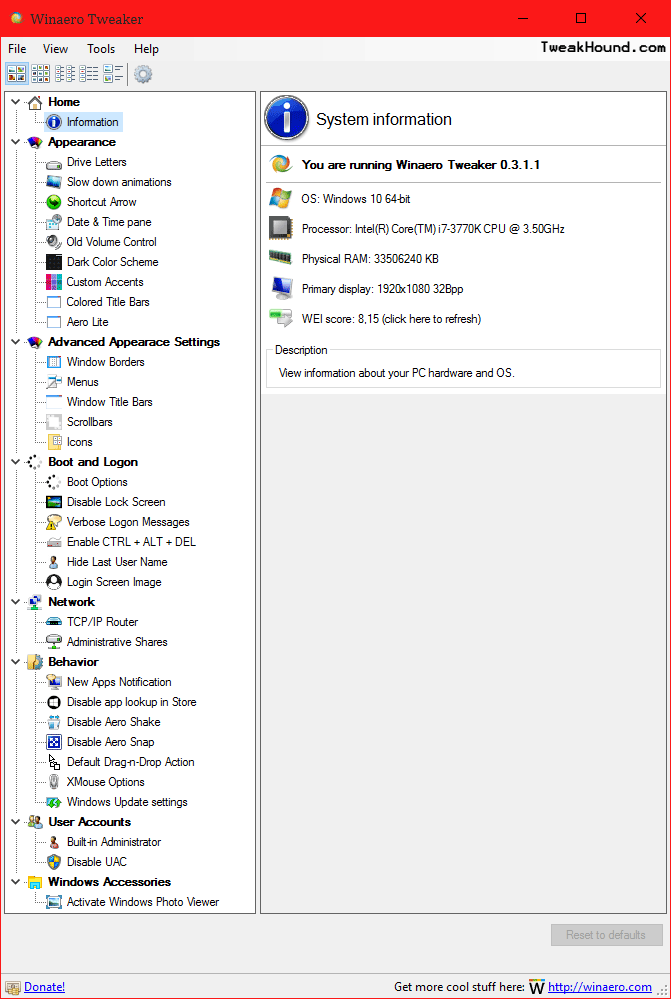Select Information under Home
671x999 pixels.
(92, 122)
